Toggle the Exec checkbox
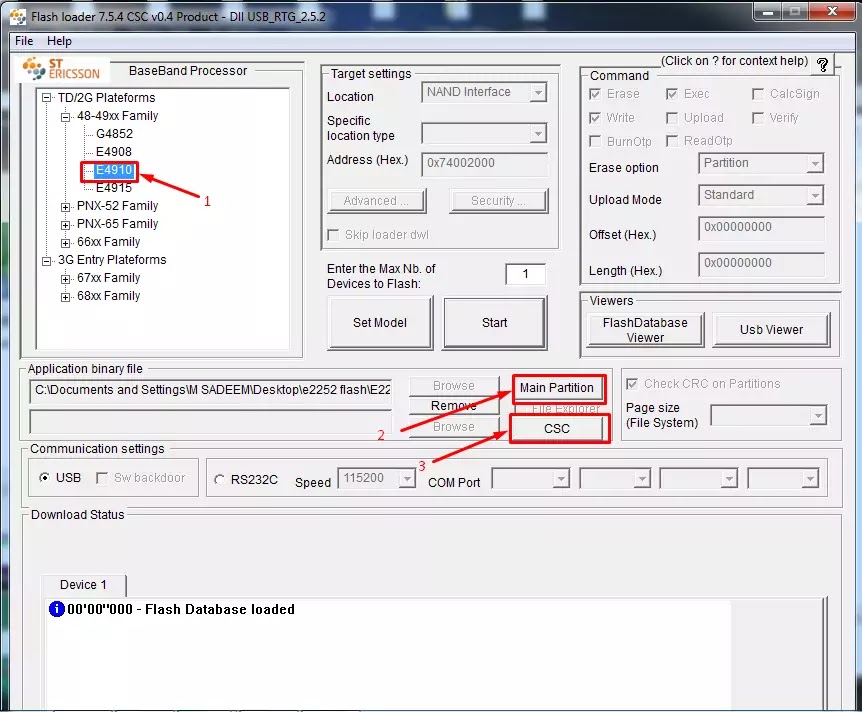 pos(672,94)
